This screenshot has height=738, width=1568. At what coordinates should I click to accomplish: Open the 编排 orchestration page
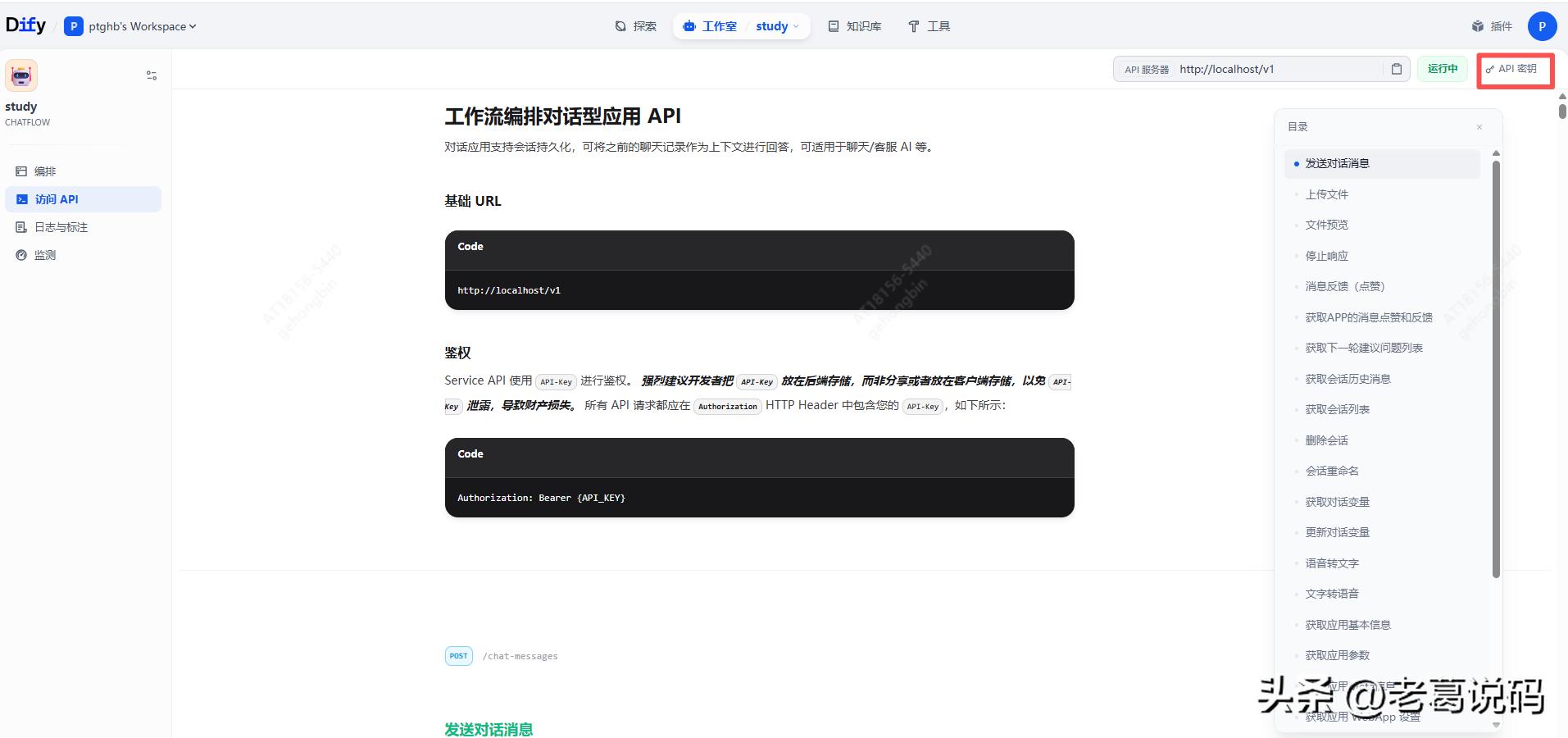(x=83, y=171)
